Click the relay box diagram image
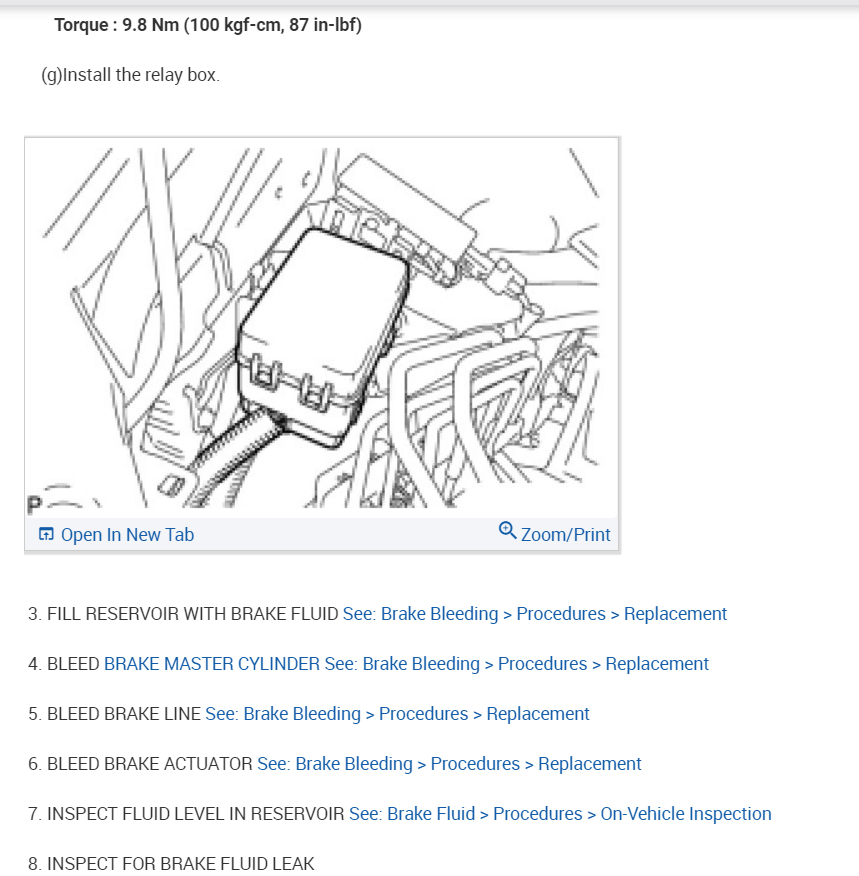The width and height of the screenshot is (859, 876). [x=322, y=328]
